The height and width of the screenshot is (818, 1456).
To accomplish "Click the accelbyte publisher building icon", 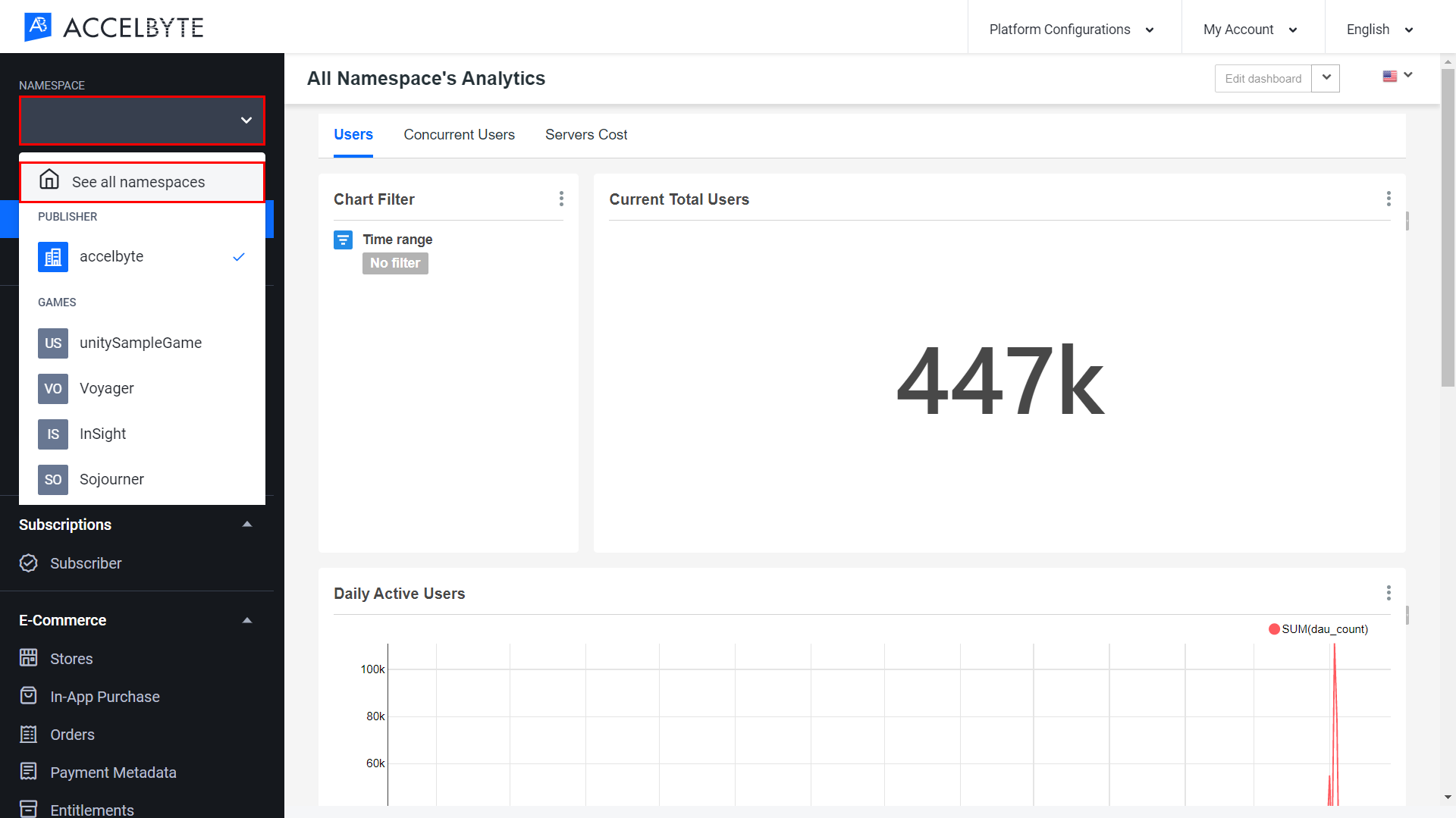I will click(x=53, y=257).
